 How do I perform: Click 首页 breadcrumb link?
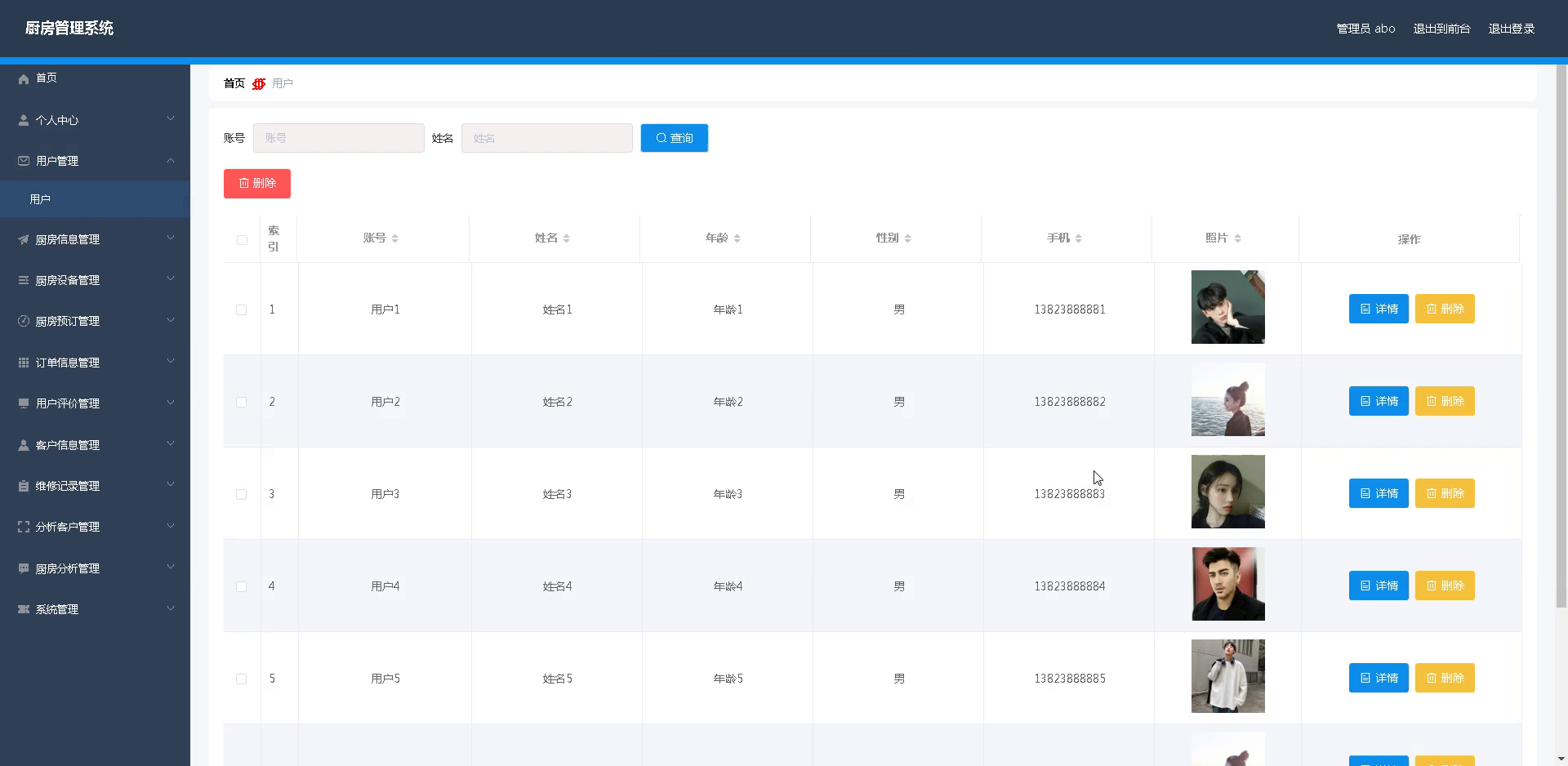pos(234,83)
